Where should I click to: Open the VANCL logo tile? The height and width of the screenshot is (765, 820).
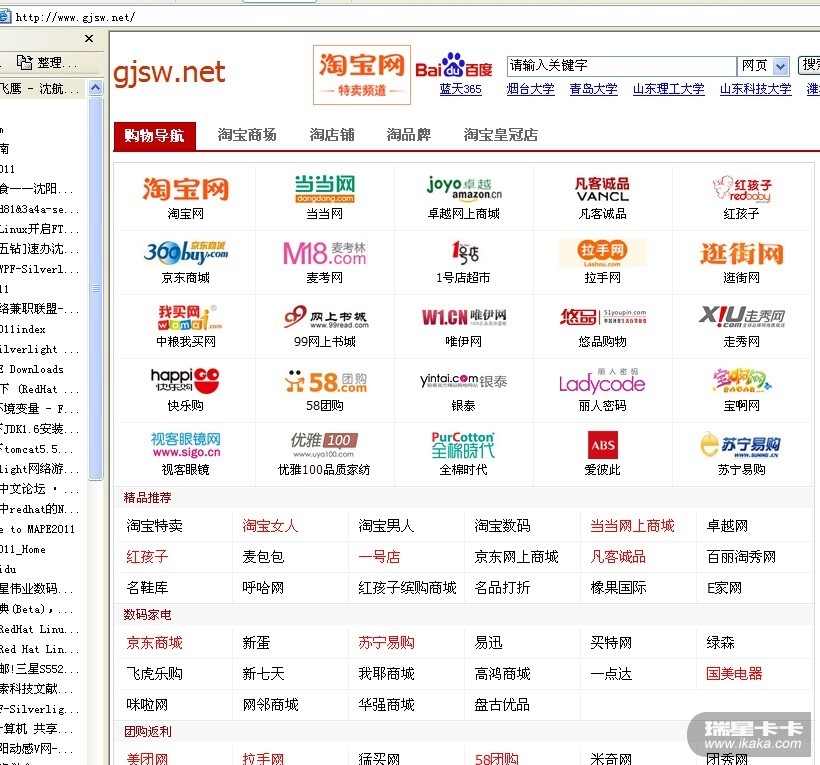(x=602, y=189)
